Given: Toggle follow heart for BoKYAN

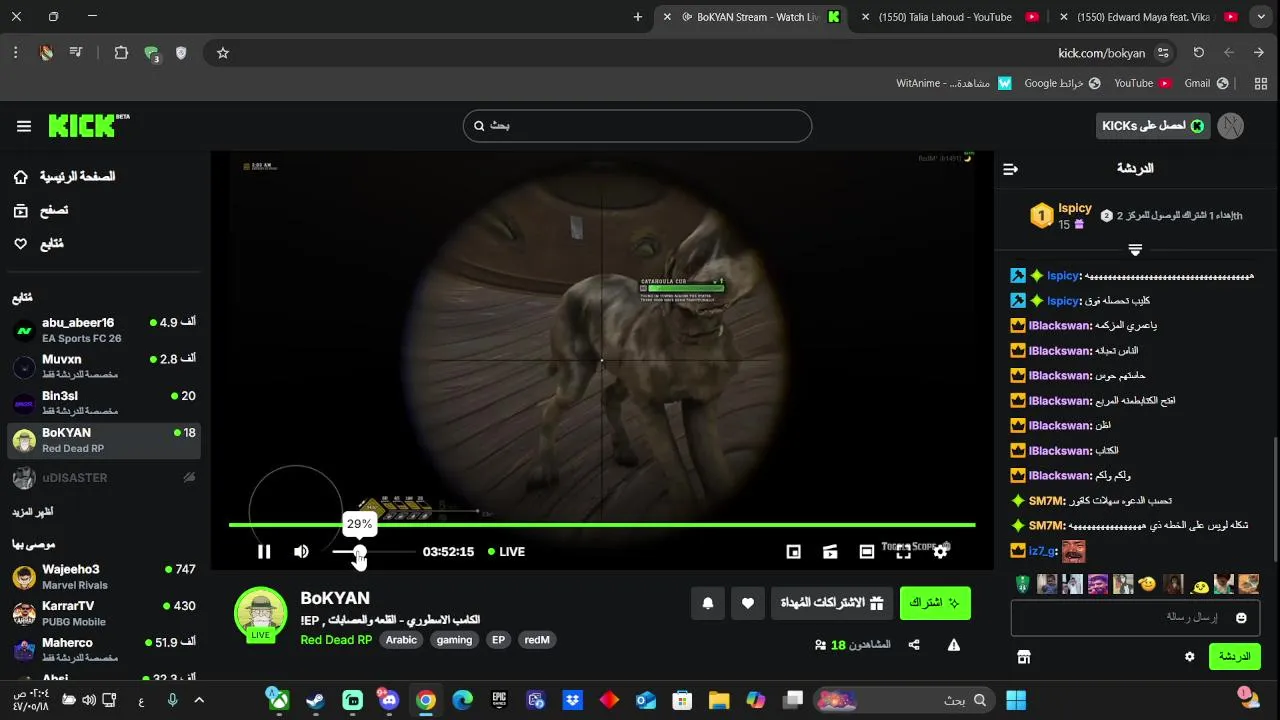Looking at the screenshot, I should click(748, 603).
